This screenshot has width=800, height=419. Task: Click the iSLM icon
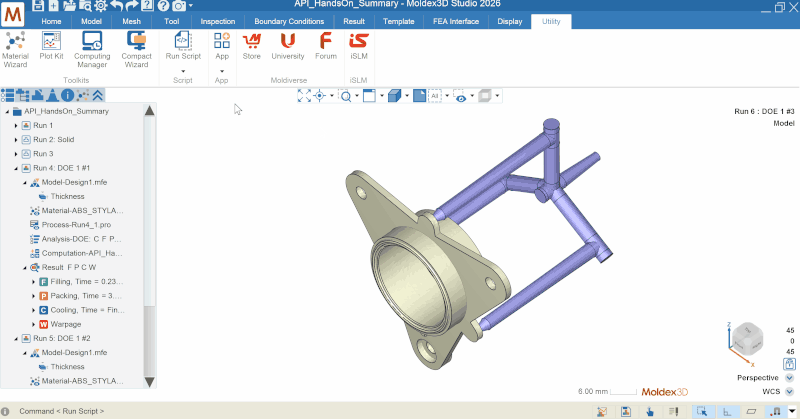358,46
